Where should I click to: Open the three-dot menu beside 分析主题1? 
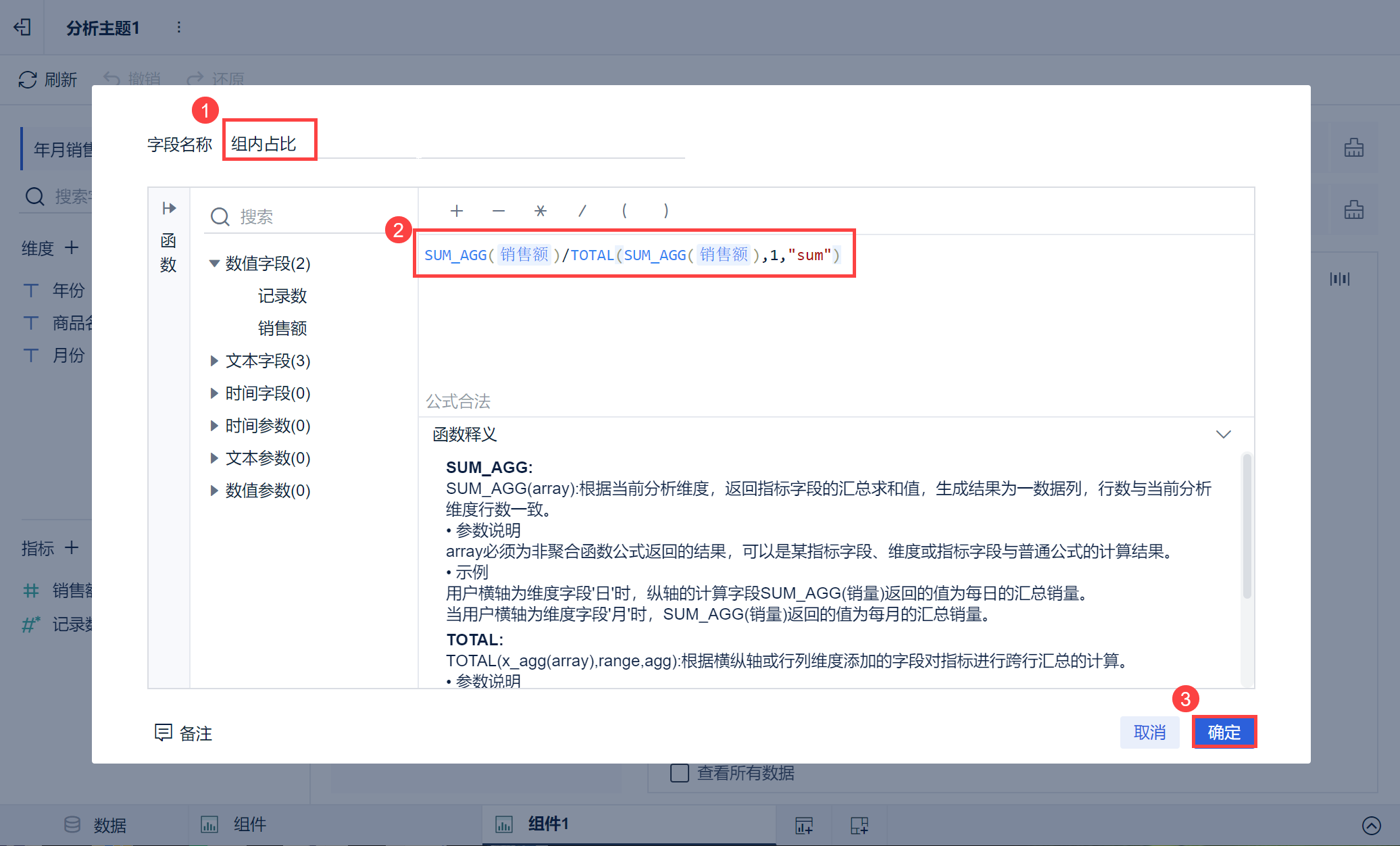click(x=178, y=27)
